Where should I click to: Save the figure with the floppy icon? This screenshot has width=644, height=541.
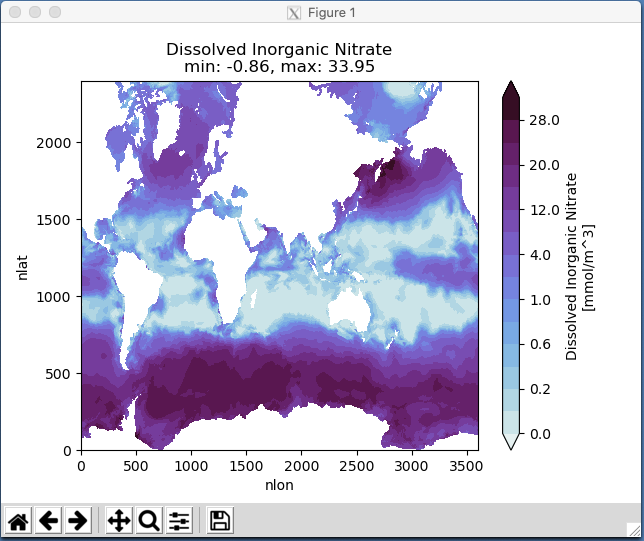[220, 520]
